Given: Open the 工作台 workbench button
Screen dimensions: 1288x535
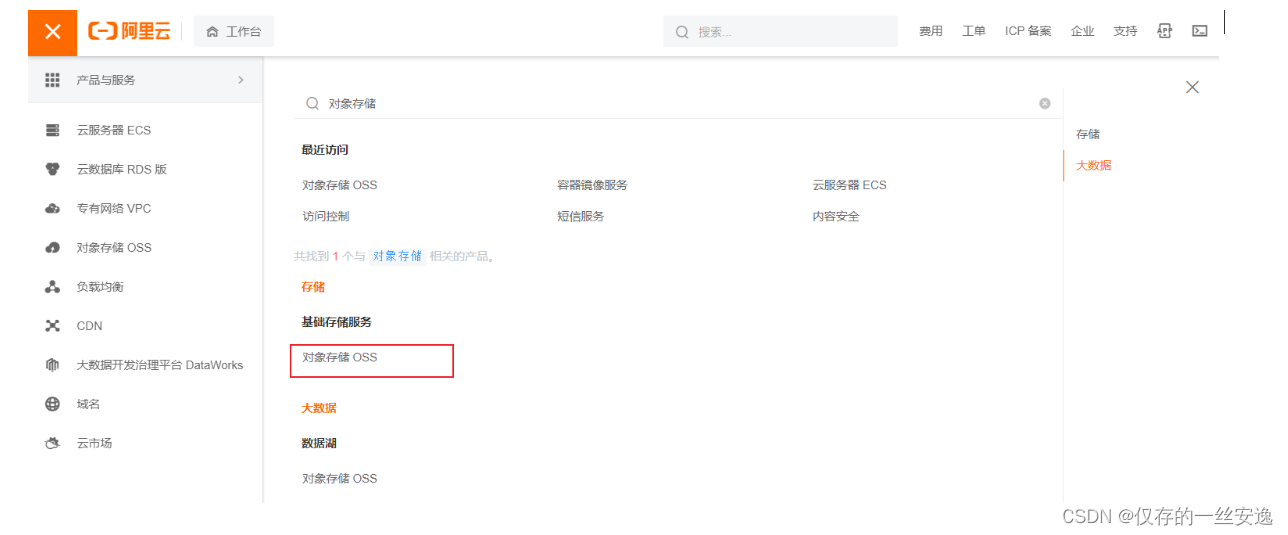Looking at the screenshot, I should [234, 32].
